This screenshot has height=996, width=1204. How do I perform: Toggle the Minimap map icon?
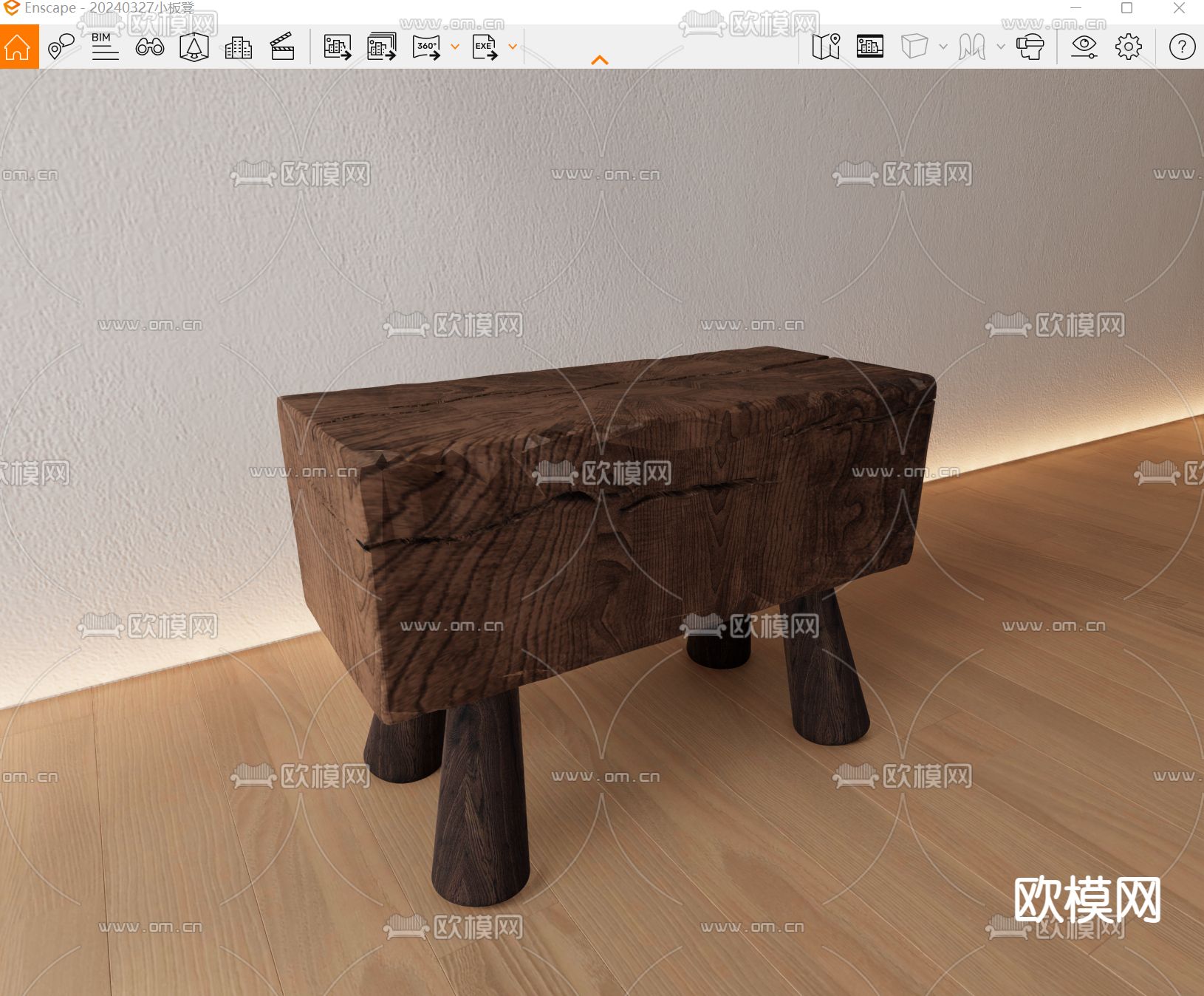point(826,47)
